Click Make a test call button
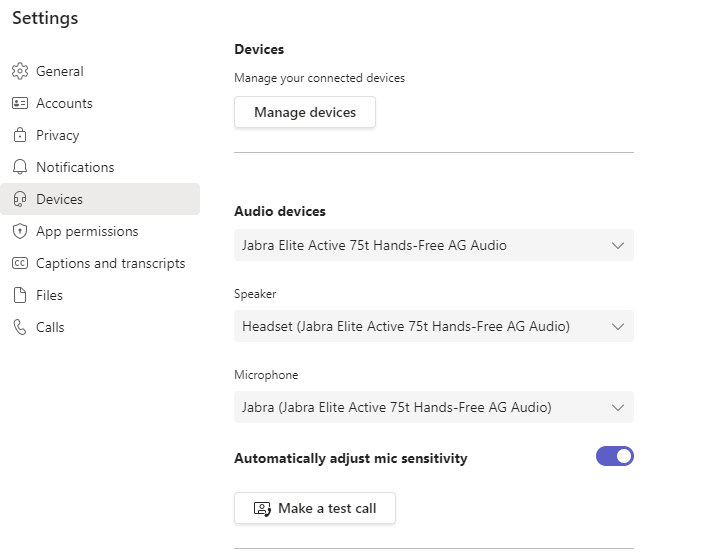The image size is (726, 554). pos(315,508)
